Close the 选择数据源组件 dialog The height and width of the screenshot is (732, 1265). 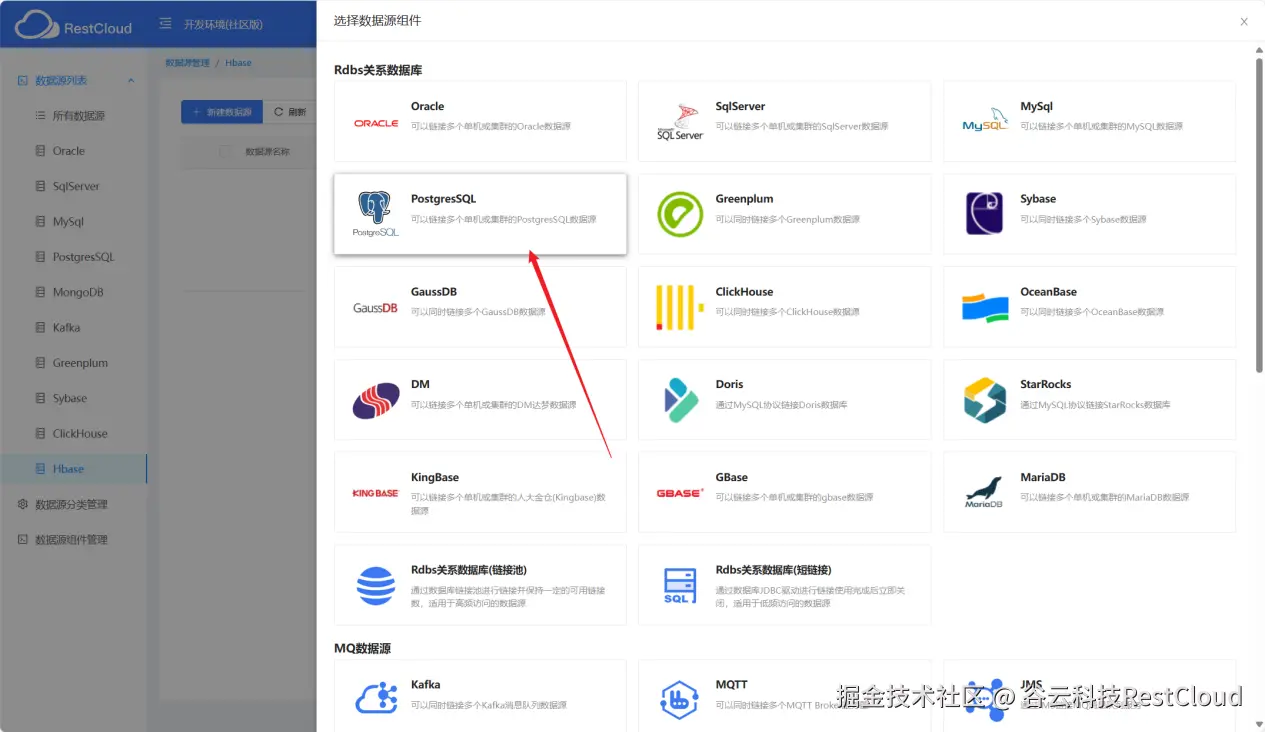pyautogui.click(x=1244, y=21)
